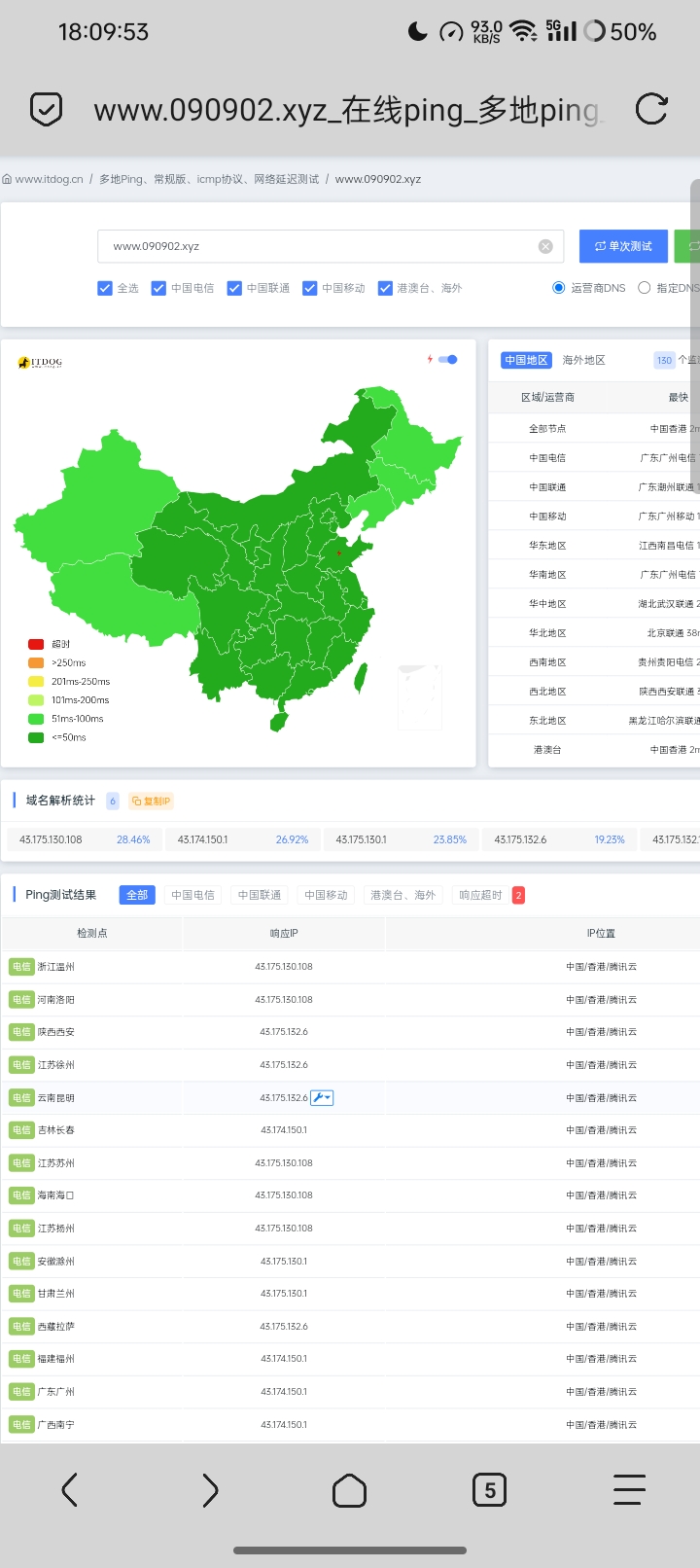700x1568 pixels.
Task: Click the 响应IP column header
Action: coord(284,933)
